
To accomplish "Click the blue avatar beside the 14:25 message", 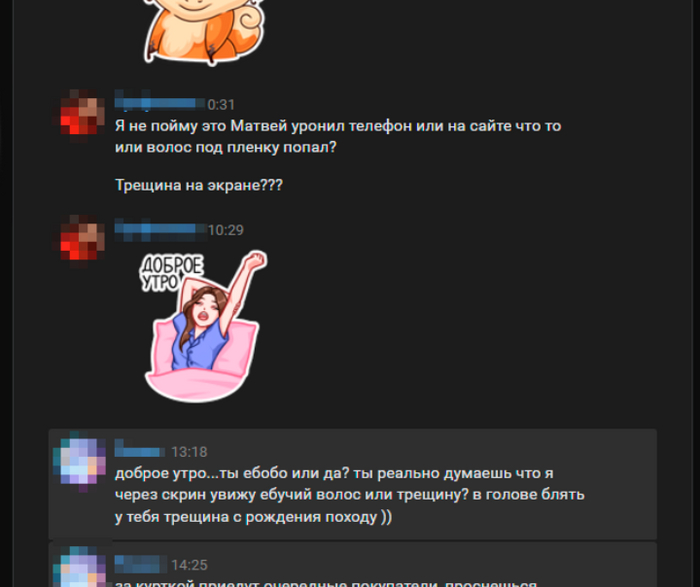I will (80, 567).
